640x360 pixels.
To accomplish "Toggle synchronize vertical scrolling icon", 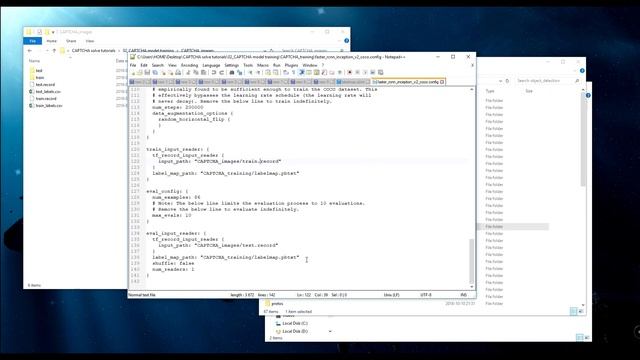I will click(268, 72).
